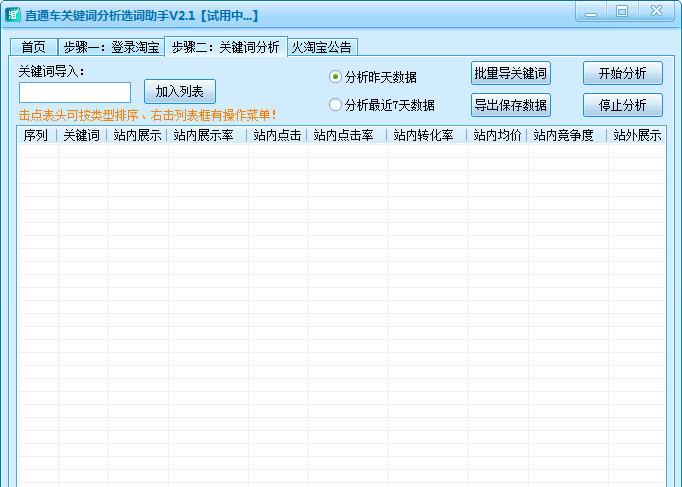The image size is (682, 487).
Task: Sort by 关键词 column header
Action: coord(82,135)
